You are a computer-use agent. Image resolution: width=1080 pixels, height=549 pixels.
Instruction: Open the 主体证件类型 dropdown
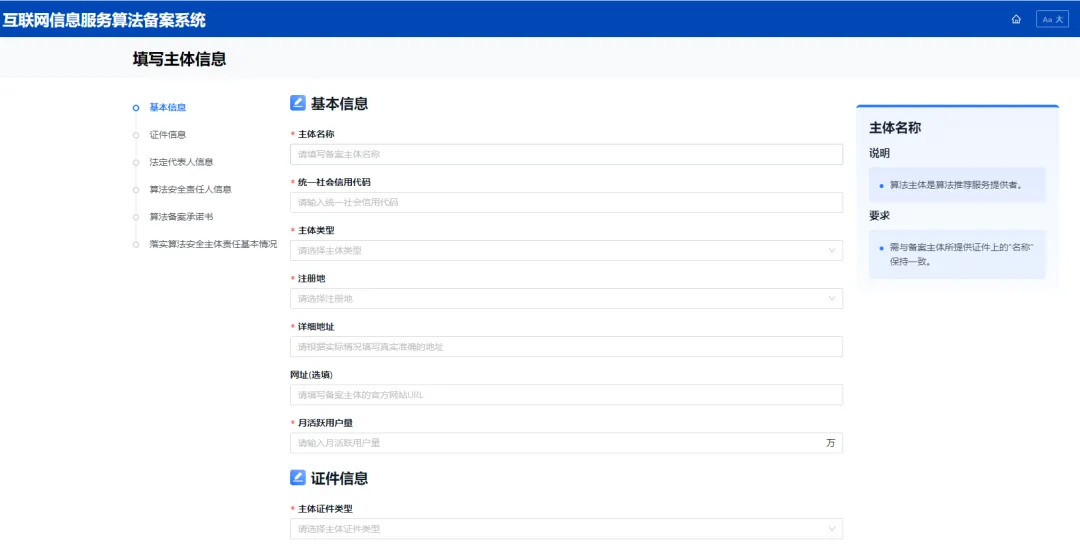click(566, 529)
